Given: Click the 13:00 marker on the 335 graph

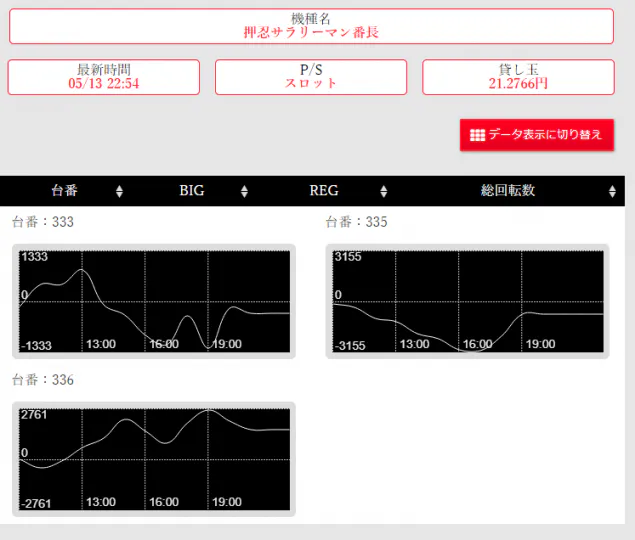Looking at the screenshot, I should pos(415,344).
